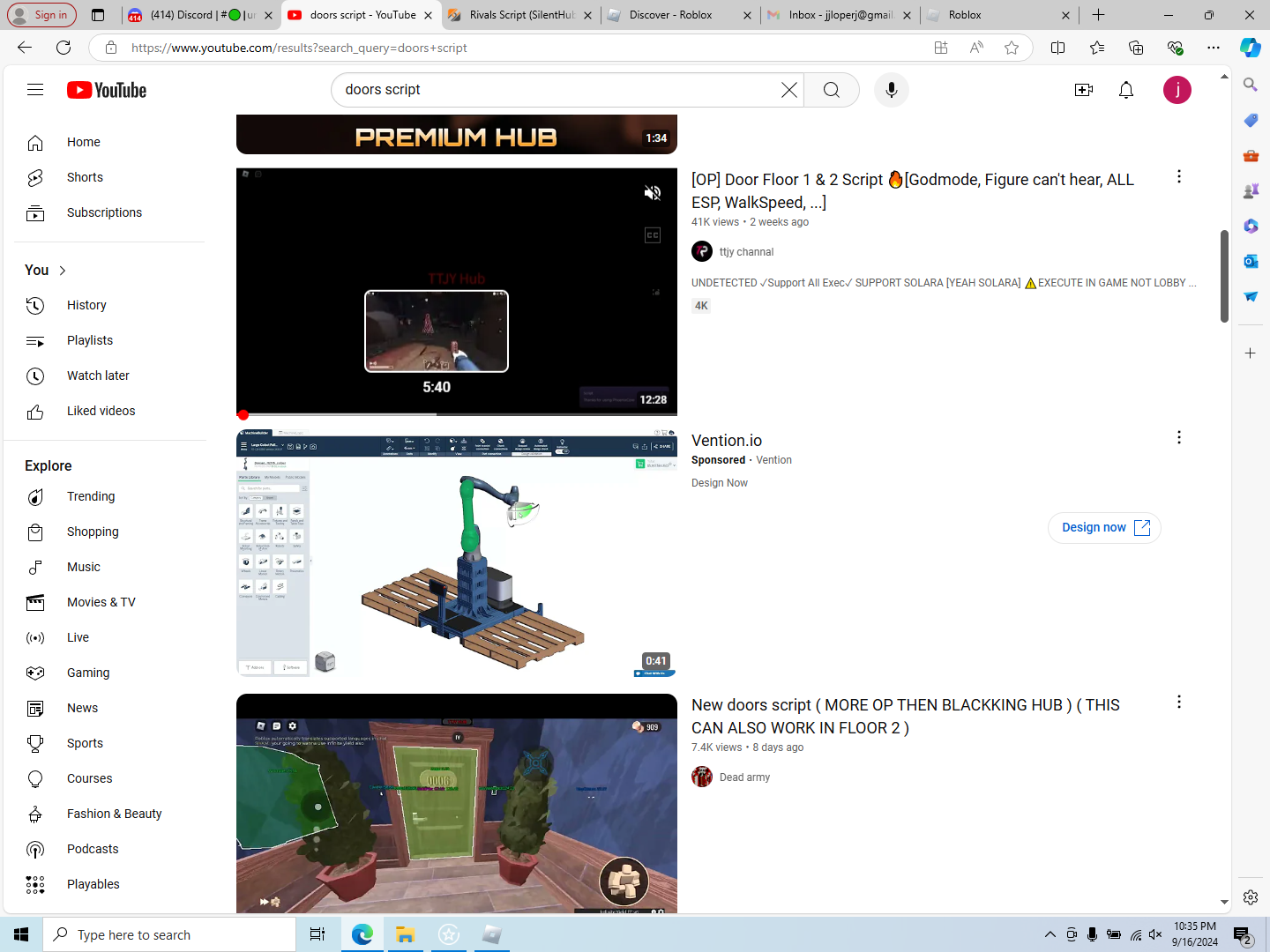Open options menu for Vention.io ad
This screenshot has width=1270, height=952.
[x=1179, y=438]
